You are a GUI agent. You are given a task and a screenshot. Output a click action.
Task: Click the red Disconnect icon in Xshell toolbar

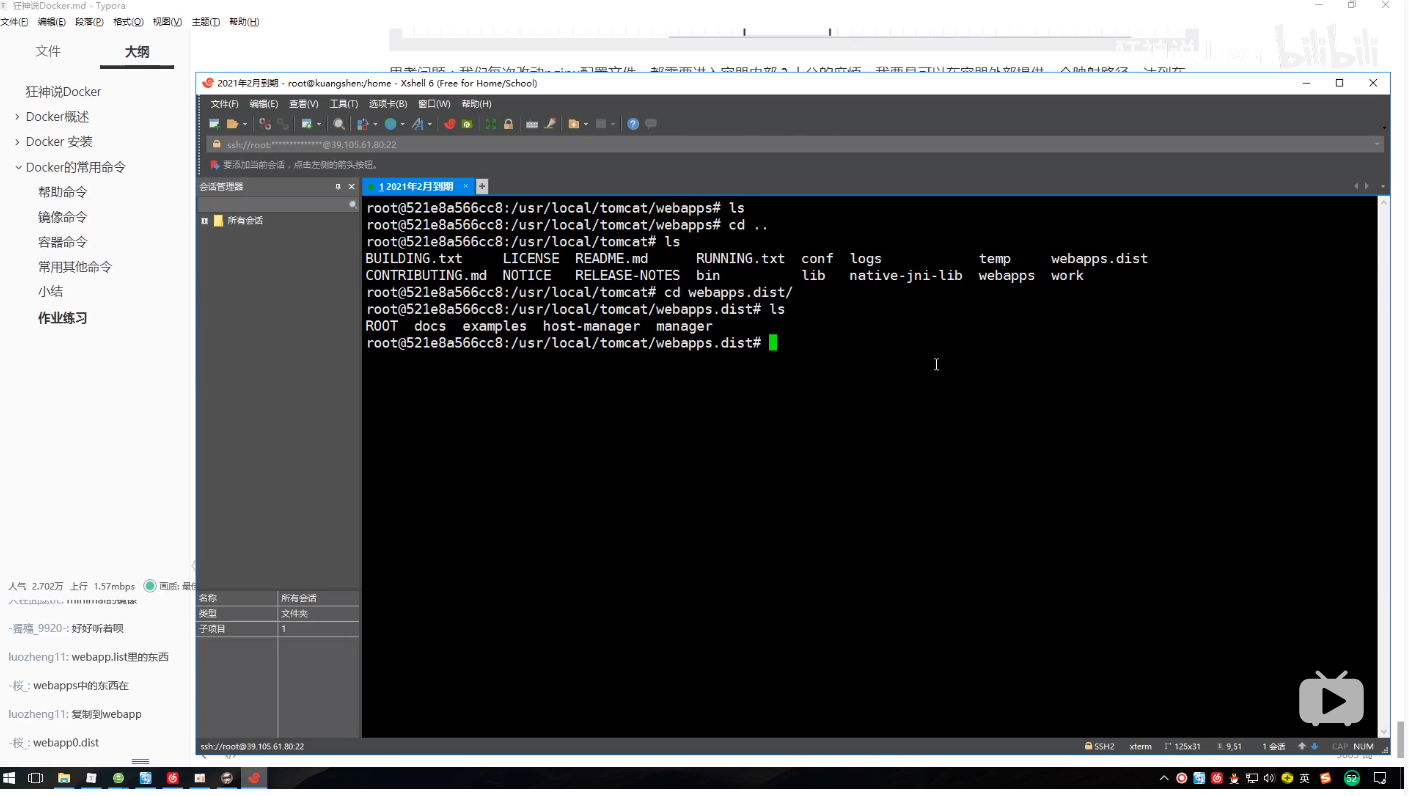tap(265, 124)
